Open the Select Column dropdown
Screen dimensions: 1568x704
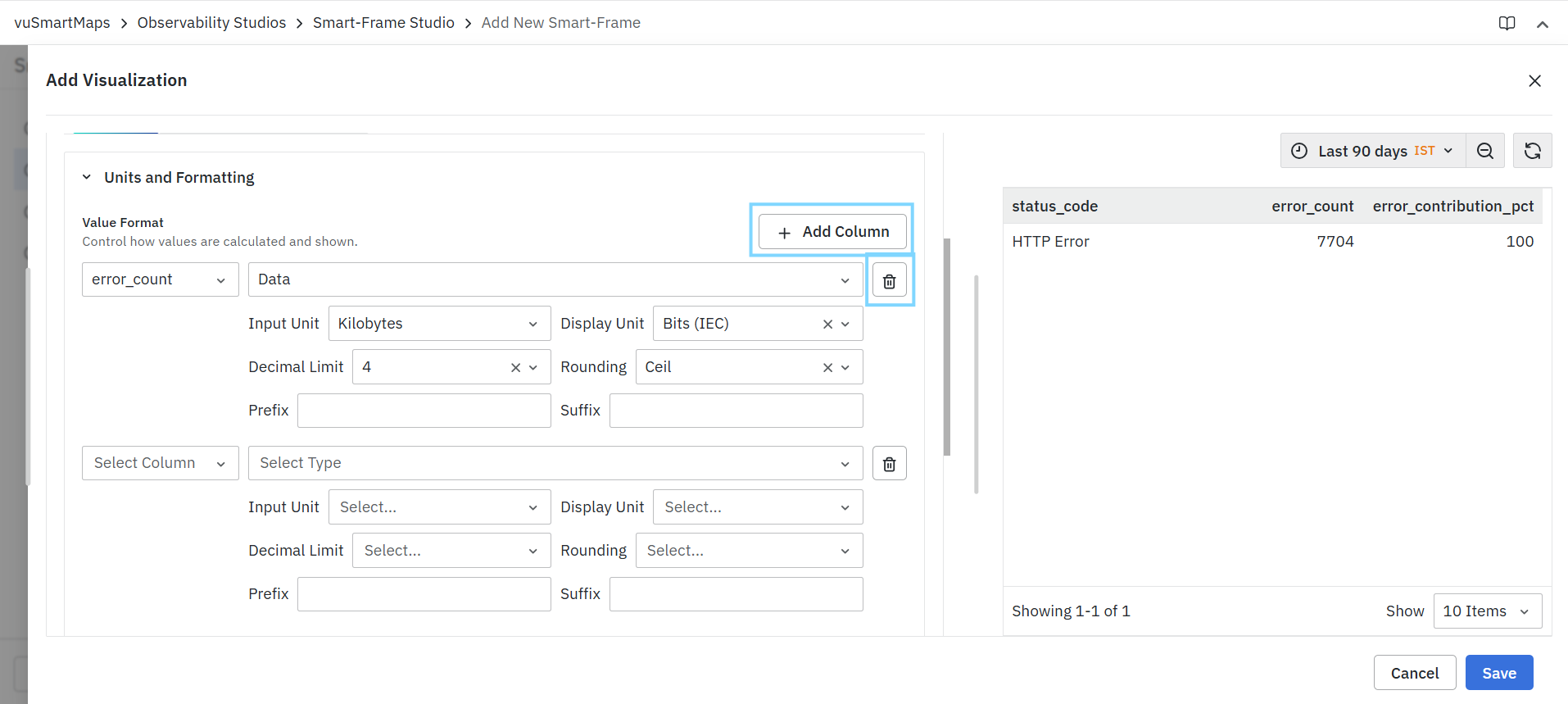[x=160, y=463]
